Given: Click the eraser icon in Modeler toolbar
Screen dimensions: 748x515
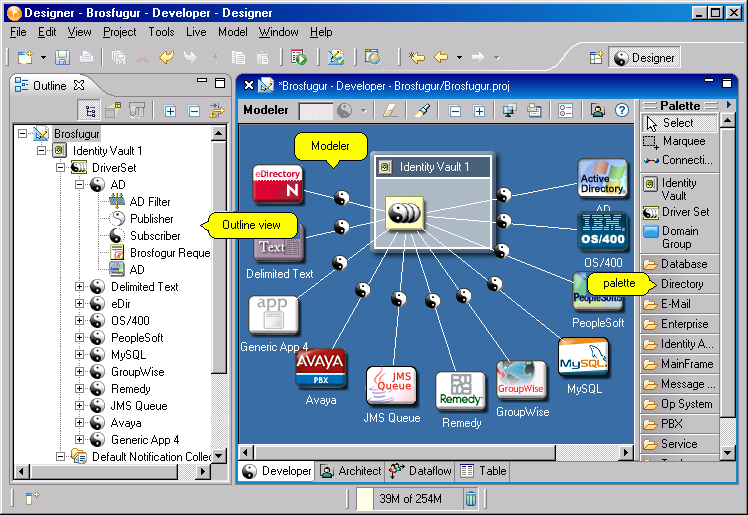Looking at the screenshot, I should pos(390,111).
